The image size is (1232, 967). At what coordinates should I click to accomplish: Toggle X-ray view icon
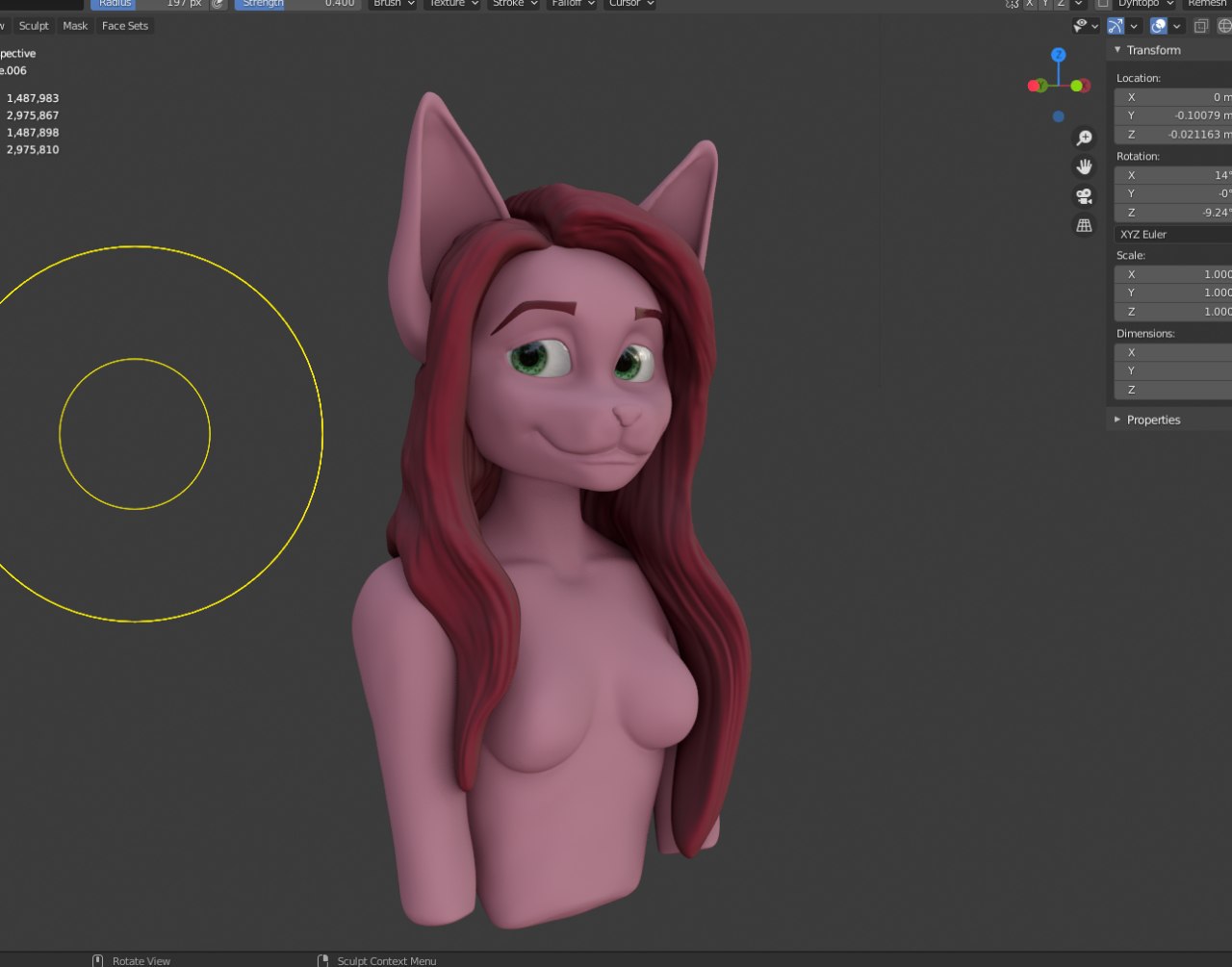pos(1201,26)
